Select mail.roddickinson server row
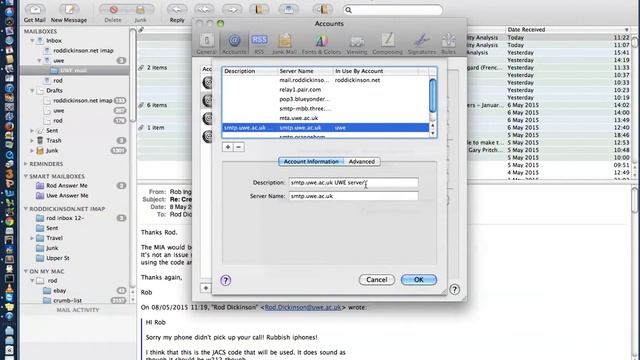This screenshot has width=640, height=360. [x=326, y=80]
